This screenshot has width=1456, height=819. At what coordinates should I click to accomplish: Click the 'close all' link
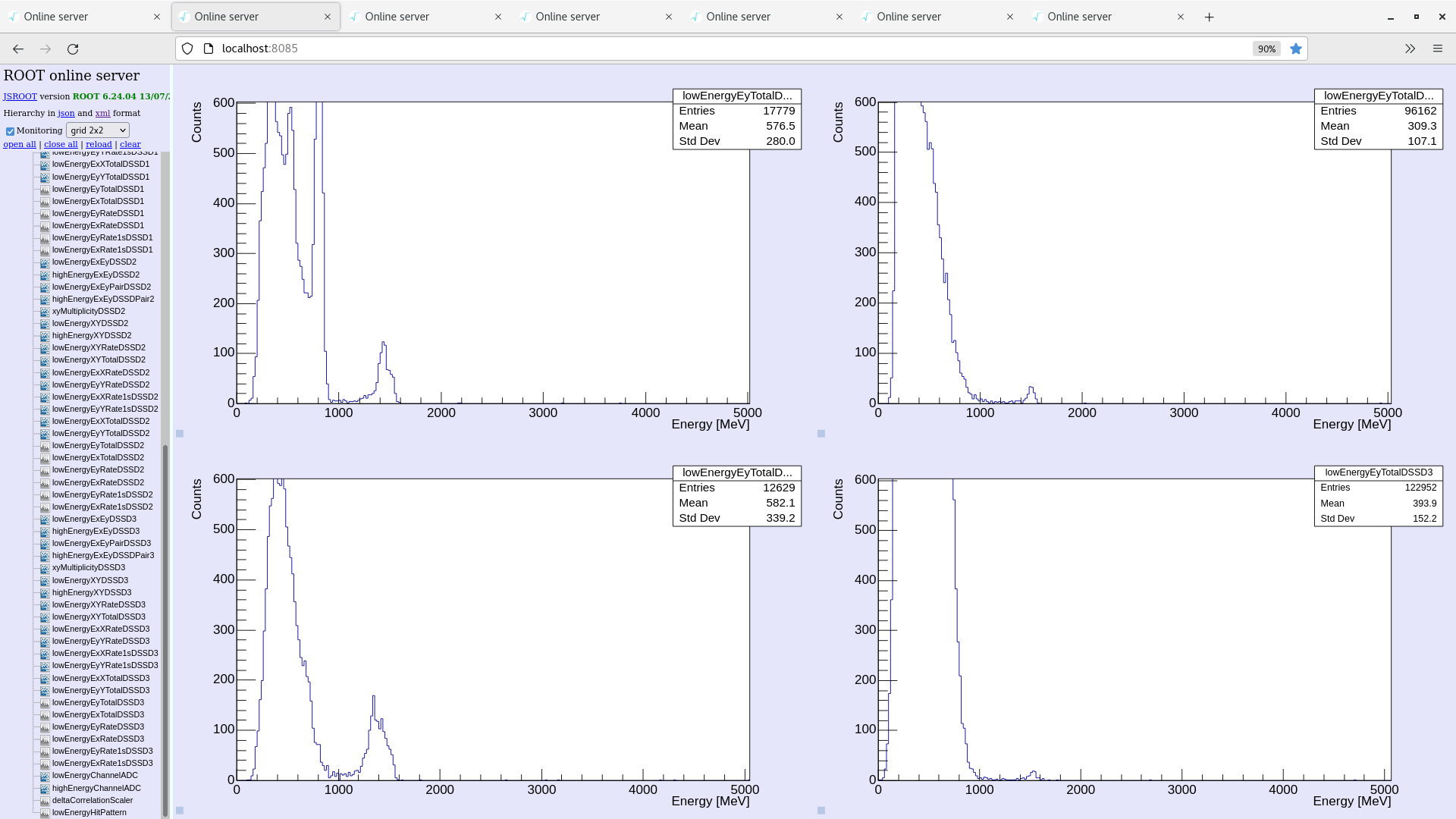click(x=61, y=144)
